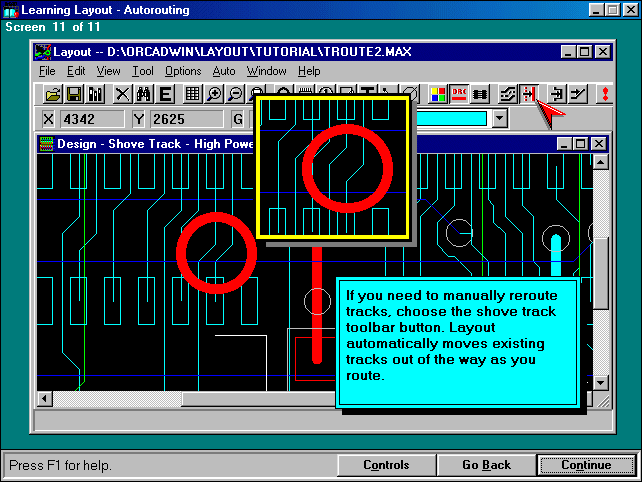Open the Options menu
The height and width of the screenshot is (482, 642).
point(183,71)
